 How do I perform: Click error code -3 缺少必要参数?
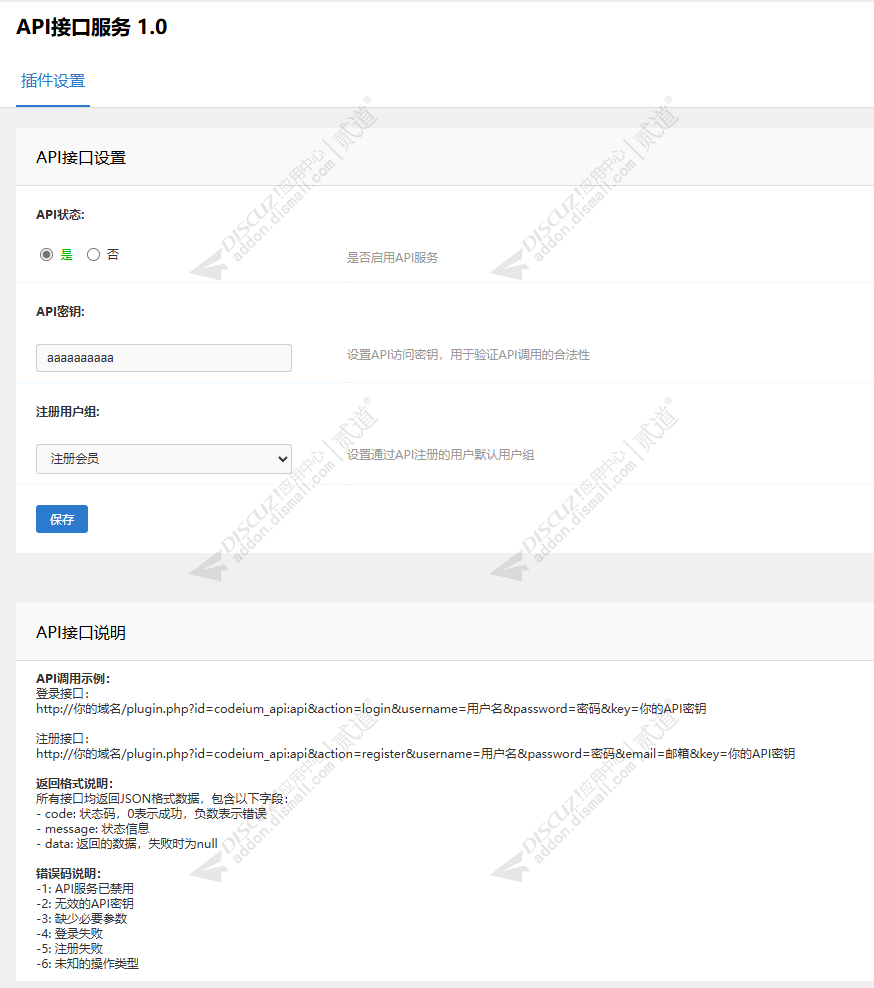click(x=82, y=919)
